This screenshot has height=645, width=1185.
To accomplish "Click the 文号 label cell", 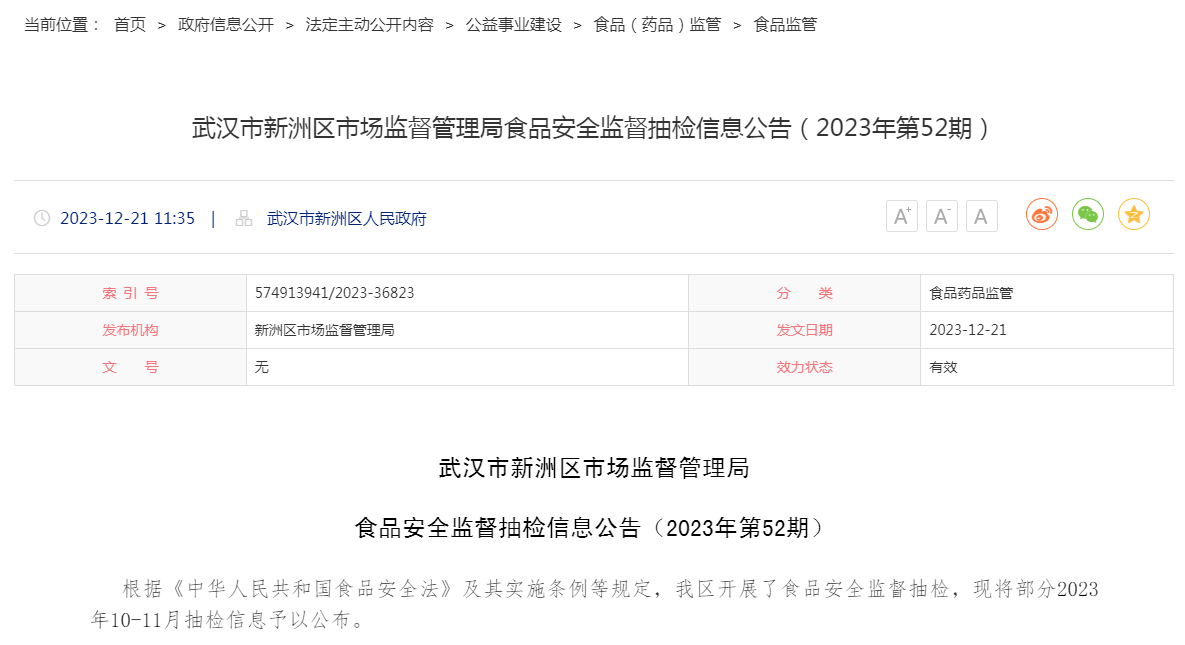I will [x=131, y=367].
